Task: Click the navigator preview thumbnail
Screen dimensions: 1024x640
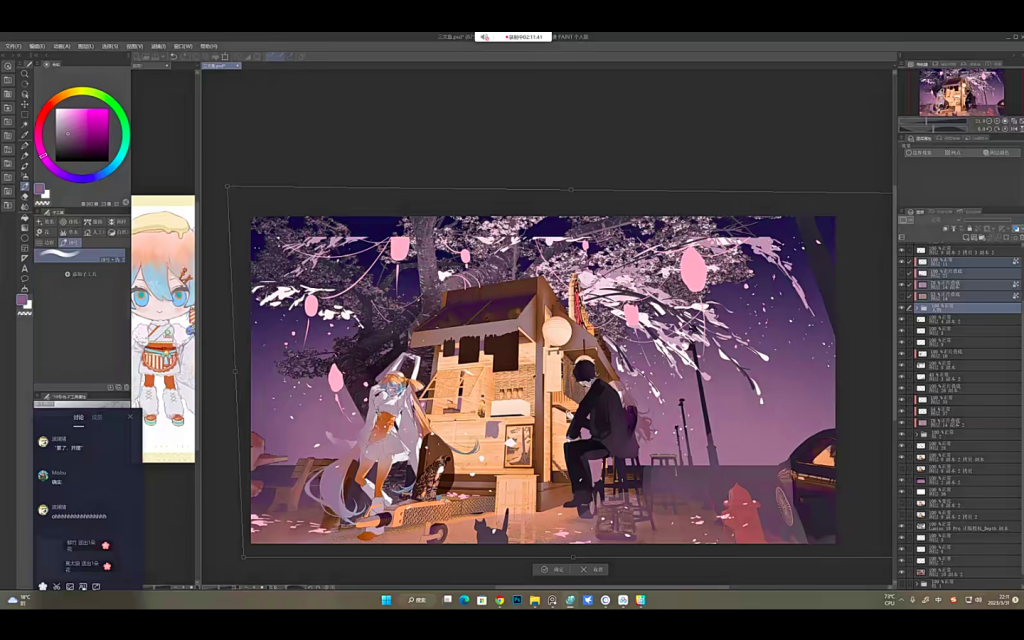Action: click(x=961, y=92)
